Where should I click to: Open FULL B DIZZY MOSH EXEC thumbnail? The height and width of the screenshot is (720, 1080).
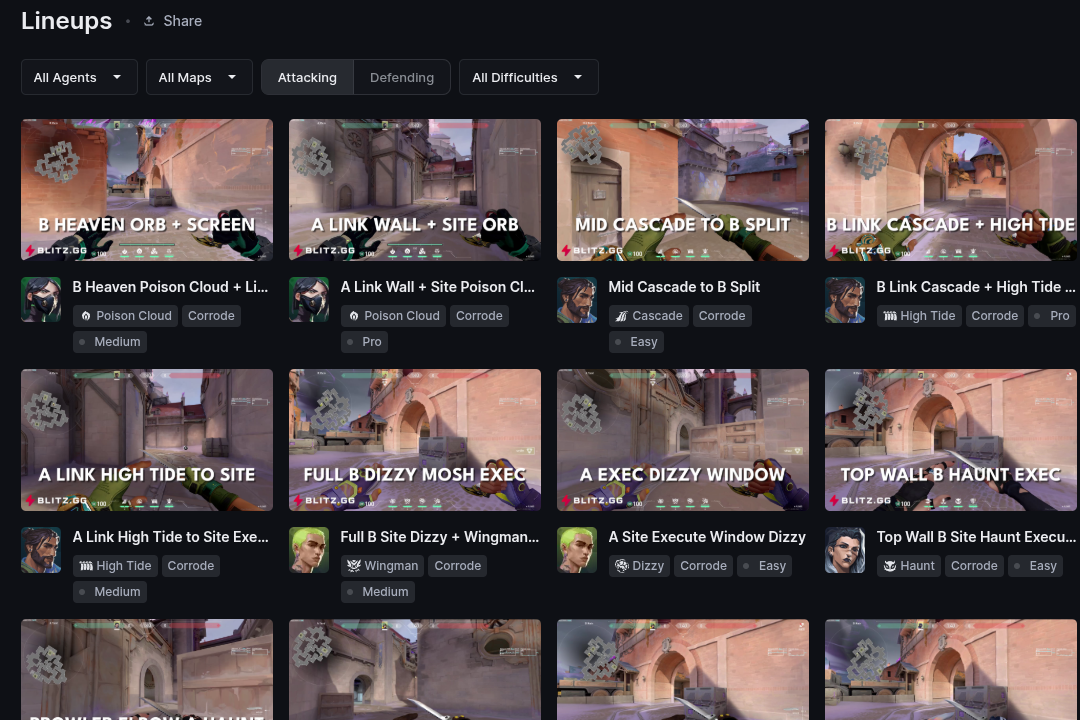click(x=415, y=440)
